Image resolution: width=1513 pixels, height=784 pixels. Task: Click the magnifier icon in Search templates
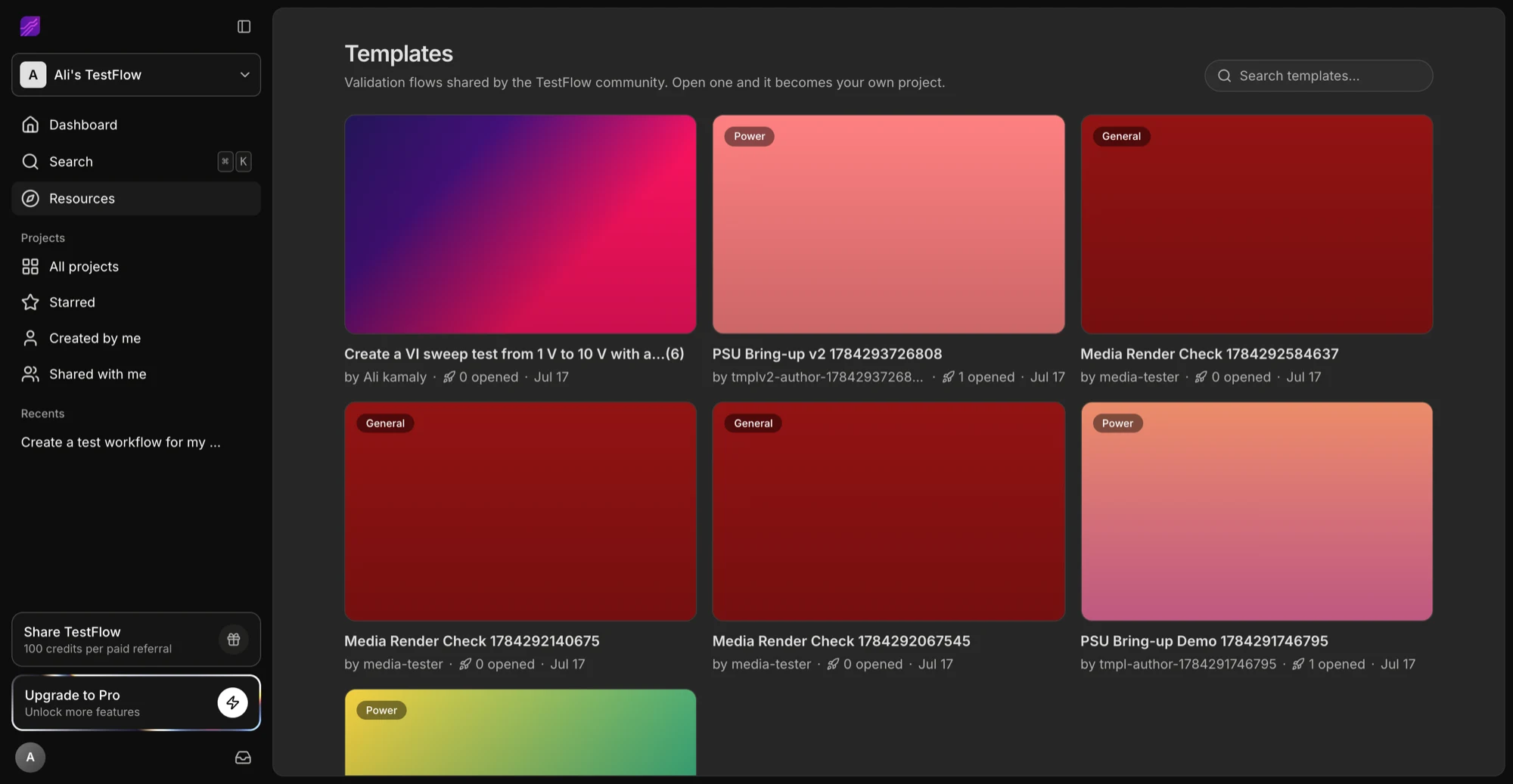pos(1224,76)
